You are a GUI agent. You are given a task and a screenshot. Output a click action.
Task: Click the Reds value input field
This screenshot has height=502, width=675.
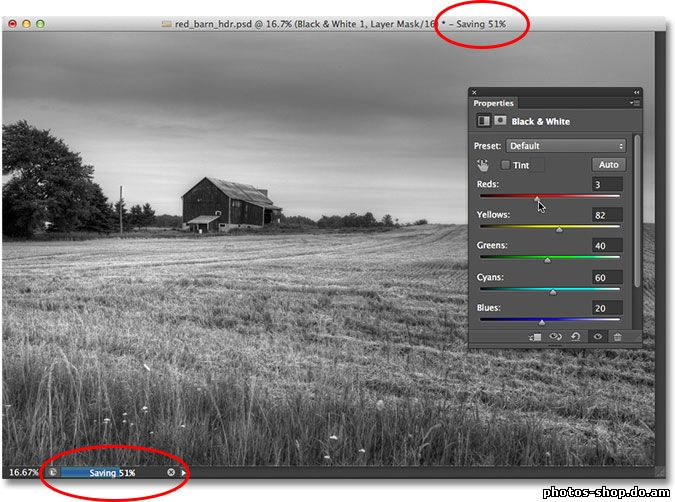point(607,184)
